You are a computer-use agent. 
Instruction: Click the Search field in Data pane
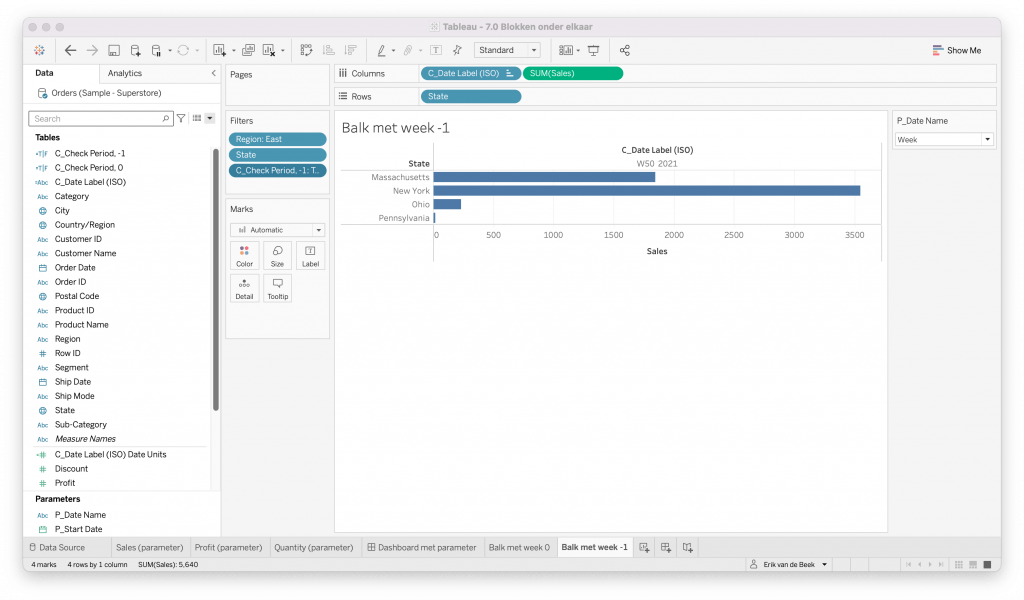tap(100, 118)
